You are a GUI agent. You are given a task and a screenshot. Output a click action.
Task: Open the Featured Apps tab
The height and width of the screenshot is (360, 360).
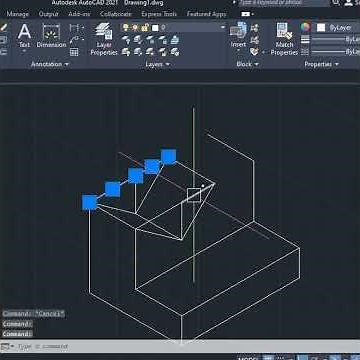[206, 14]
